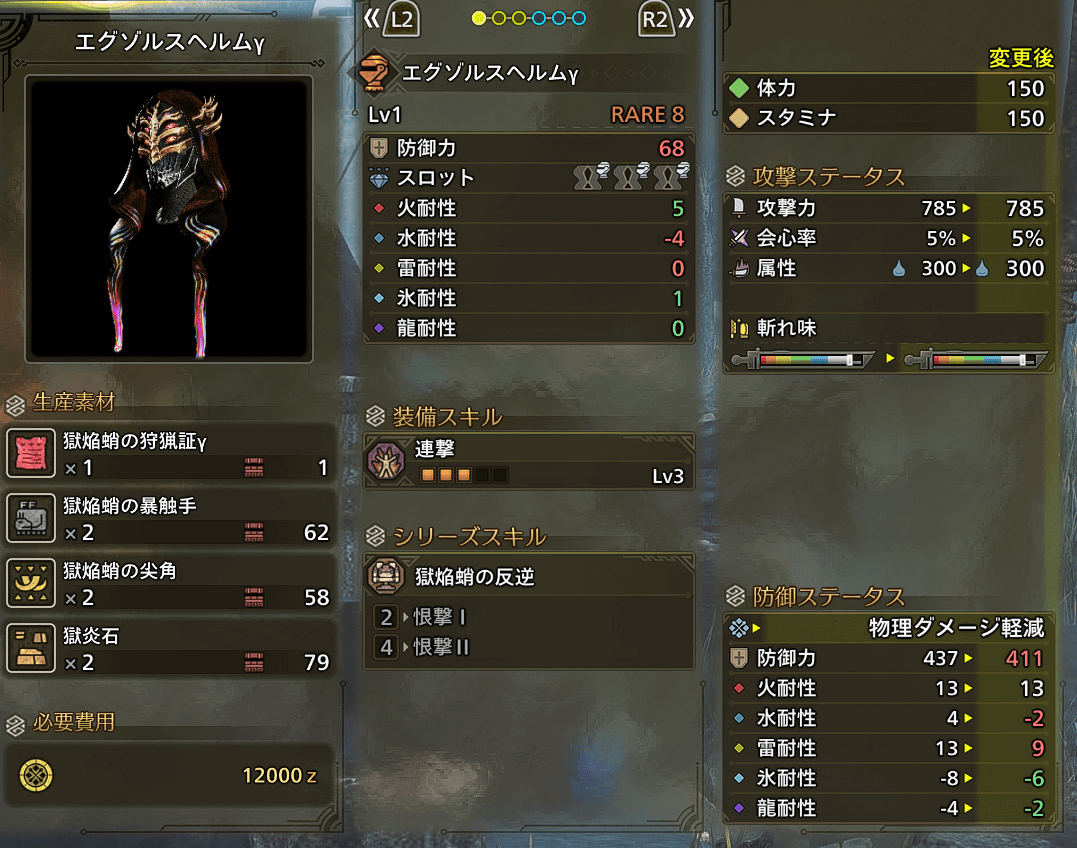This screenshot has height=848, width=1077.
Task: Select the 獄焔蛸の狩猟証γ material icon
Action: coord(30,453)
